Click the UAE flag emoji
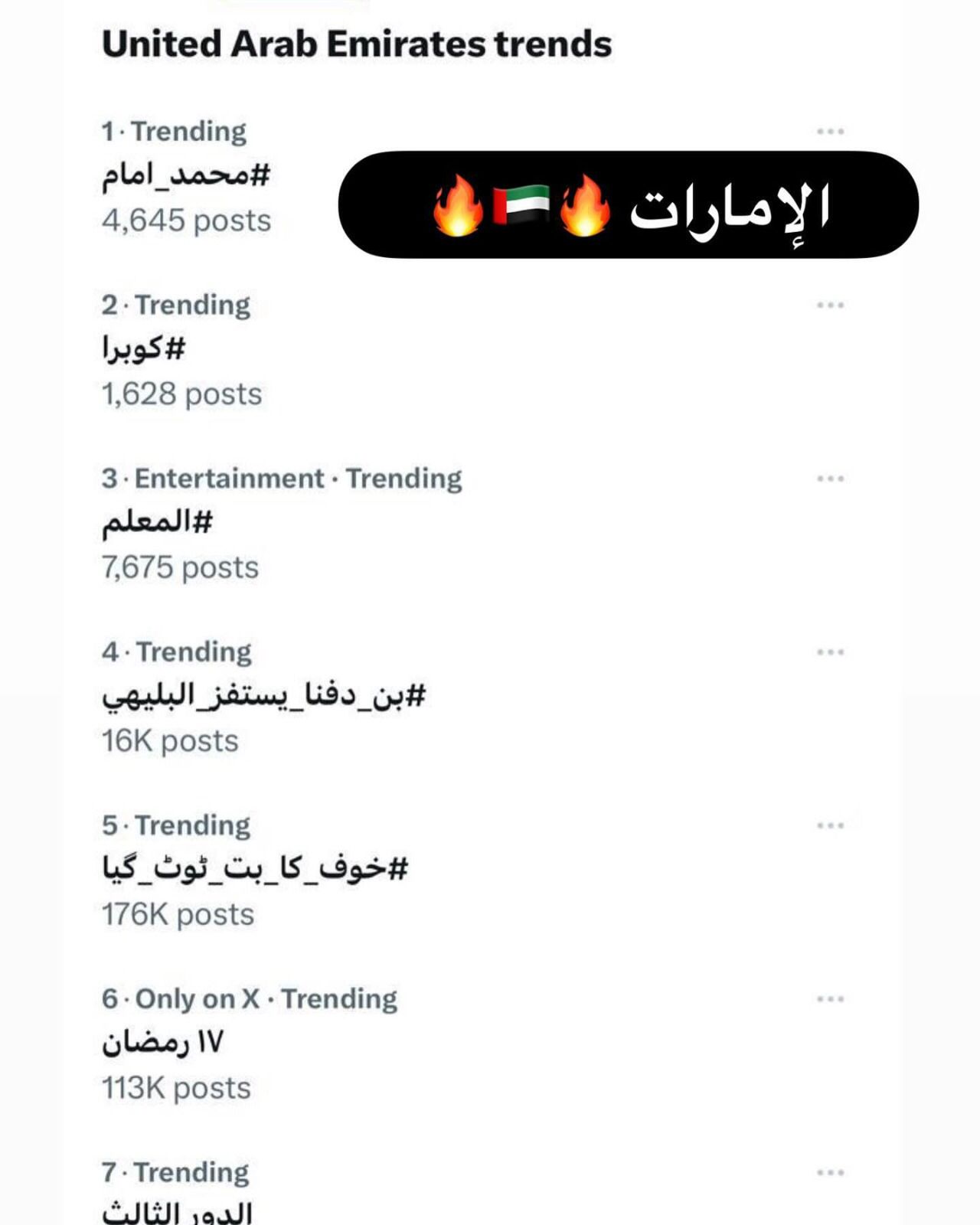Image resolution: width=980 pixels, height=1225 pixels. pos(521,205)
